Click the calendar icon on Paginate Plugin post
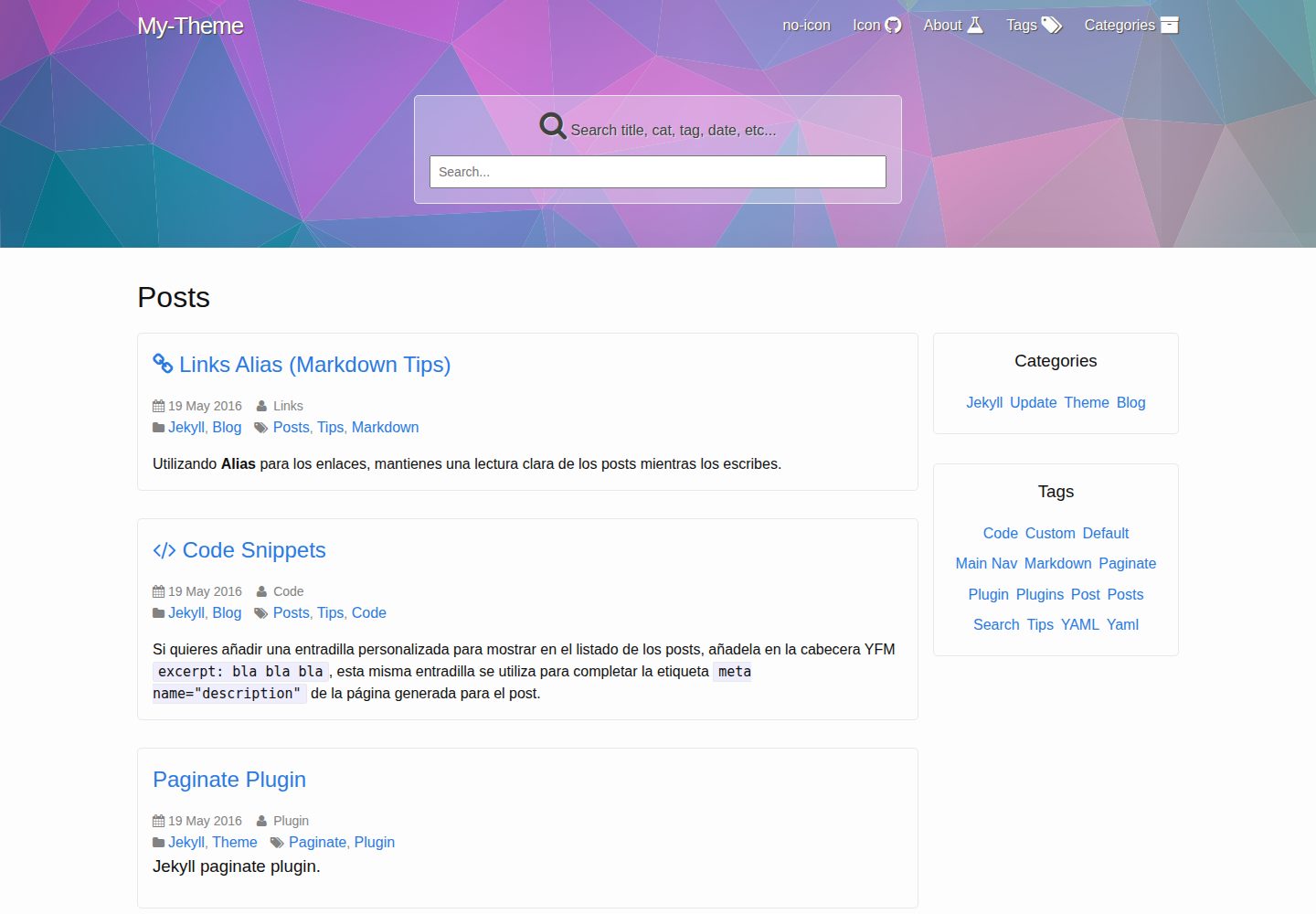The image size is (1316, 914). click(159, 821)
